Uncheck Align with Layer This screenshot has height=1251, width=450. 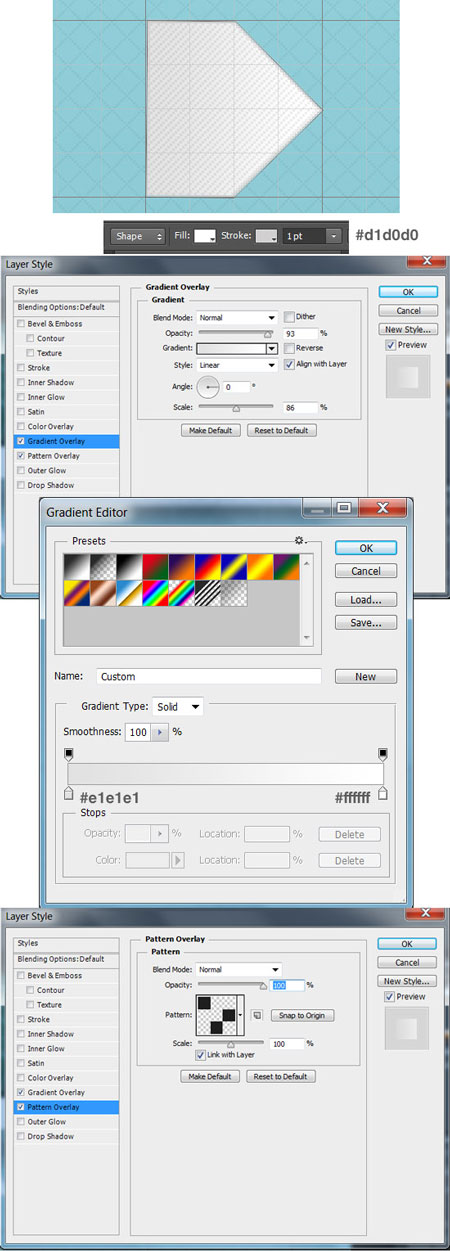(288, 364)
